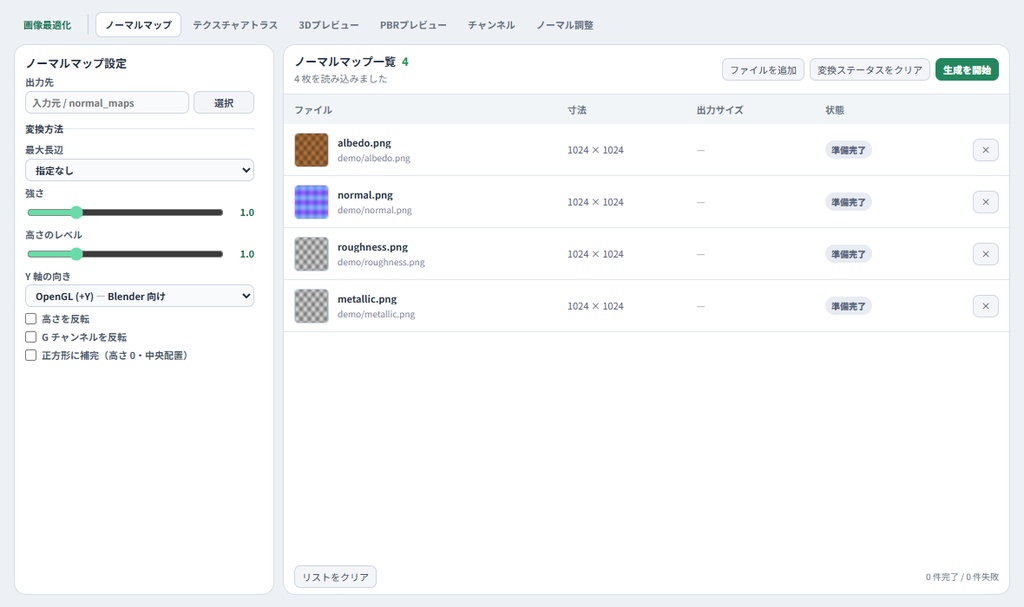
Task: Click the 準備完了 badge for metallic.png
Action: [848, 306]
